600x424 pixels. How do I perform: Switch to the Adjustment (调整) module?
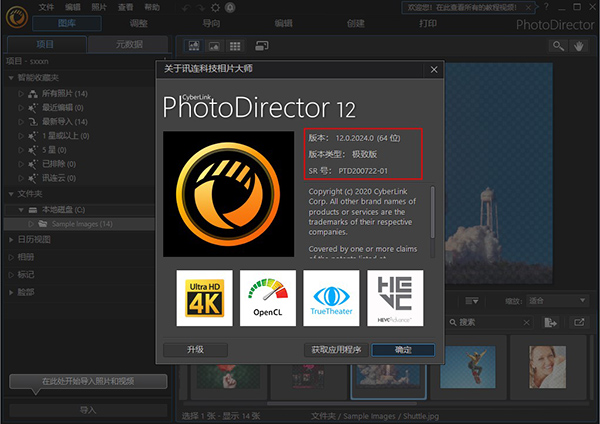139,23
